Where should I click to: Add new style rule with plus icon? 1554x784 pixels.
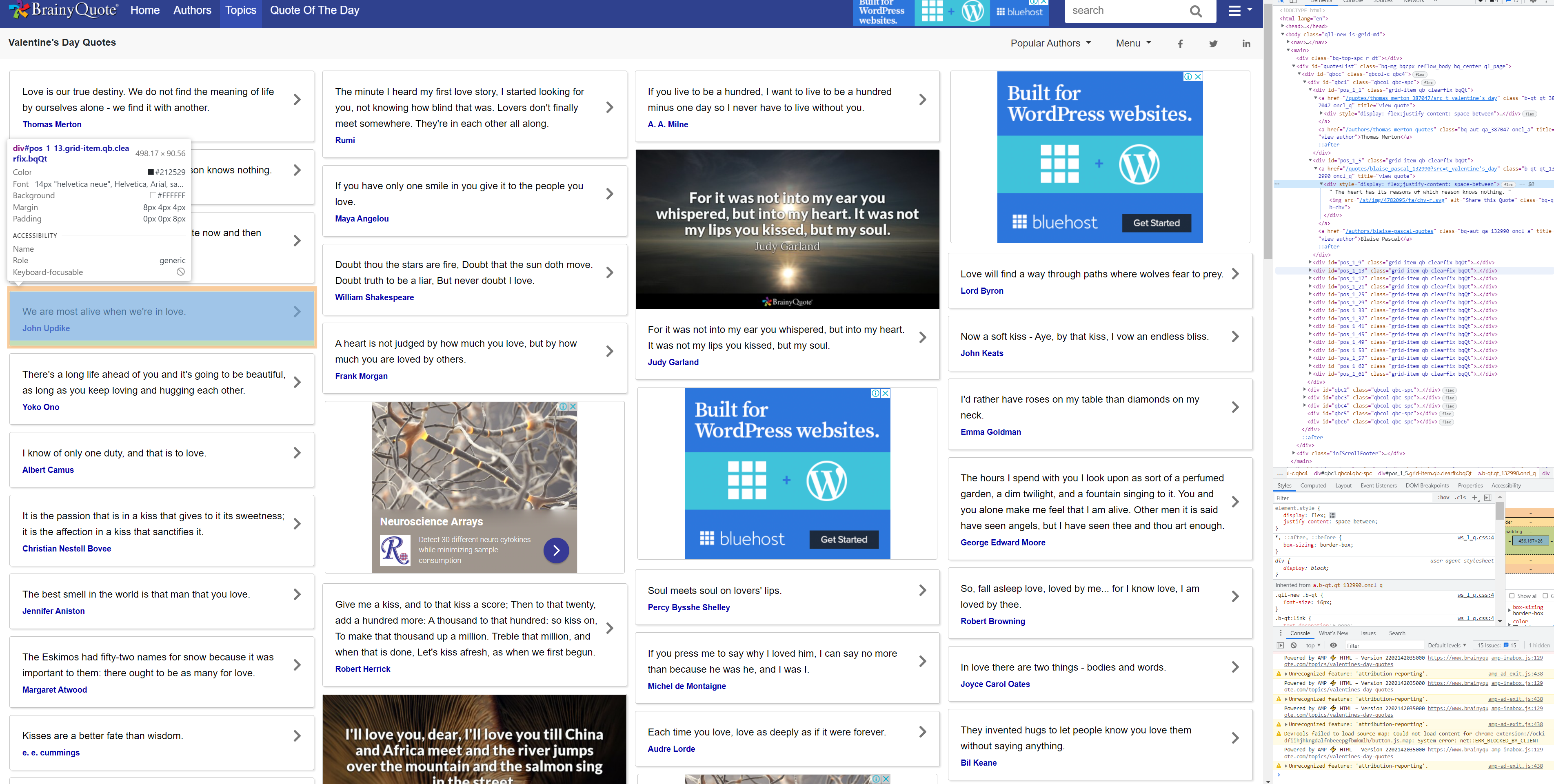[1474, 498]
